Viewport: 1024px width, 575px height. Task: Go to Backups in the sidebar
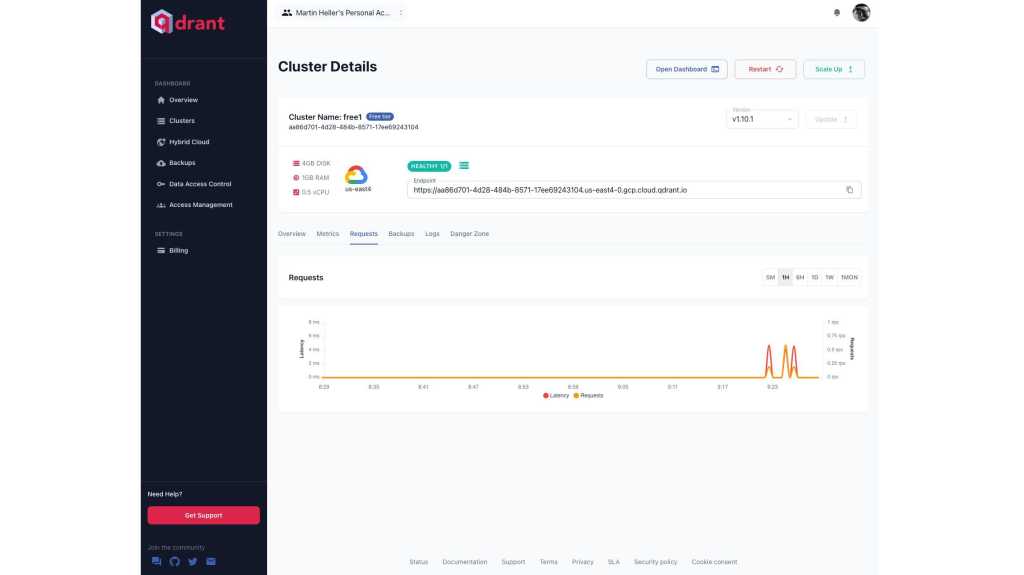coord(182,163)
